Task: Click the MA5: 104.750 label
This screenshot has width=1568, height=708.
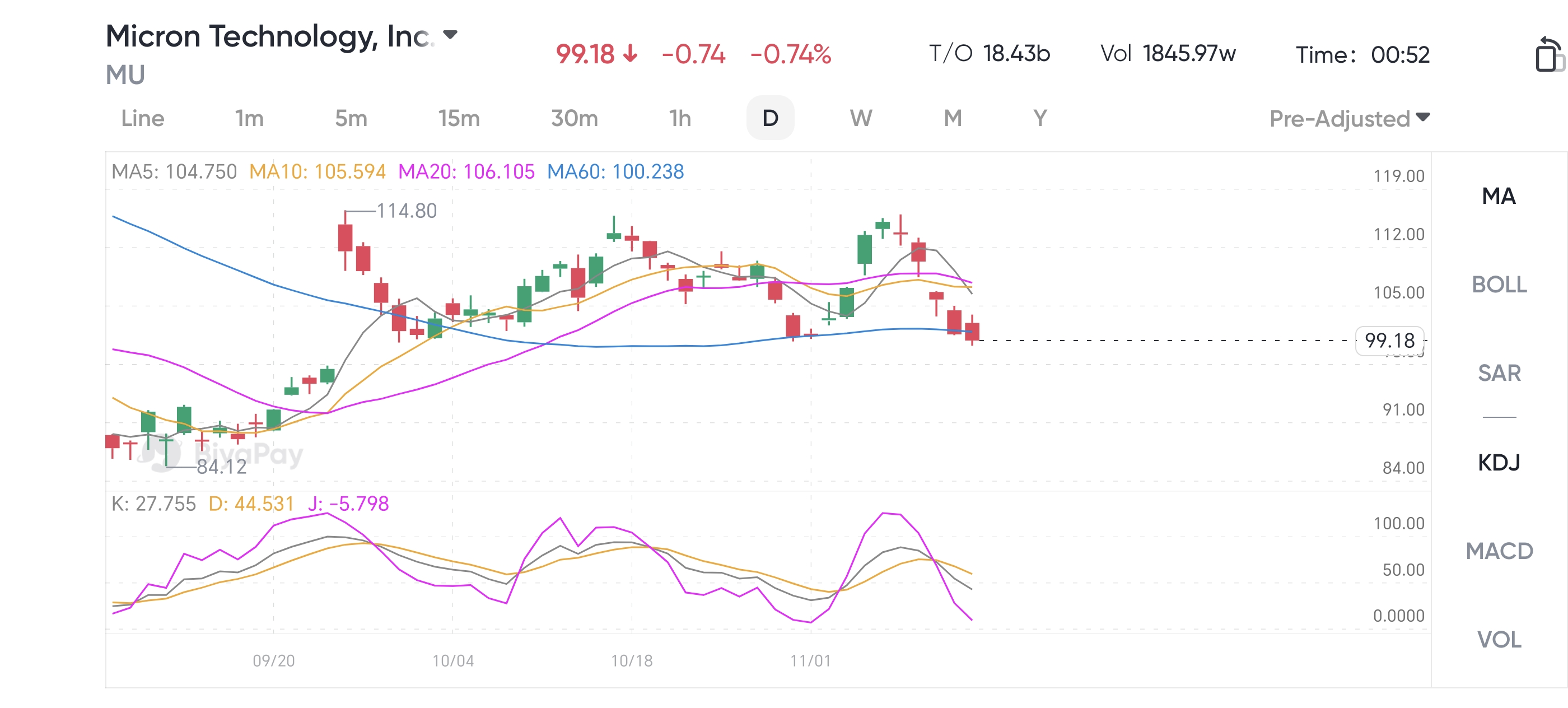Action: tap(174, 171)
